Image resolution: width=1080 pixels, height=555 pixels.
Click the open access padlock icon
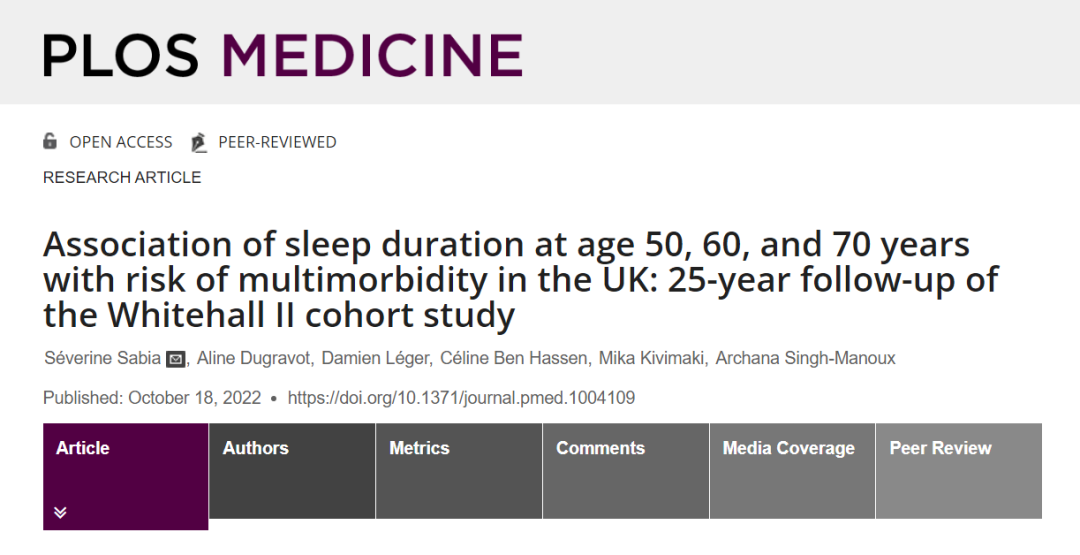[x=50, y=141]
